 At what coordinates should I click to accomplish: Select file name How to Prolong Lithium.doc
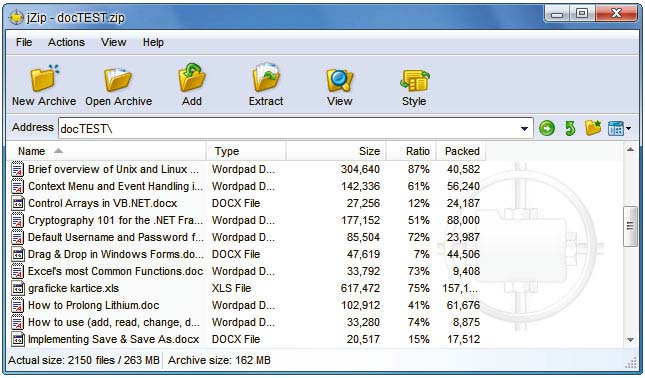pos(93,305)
